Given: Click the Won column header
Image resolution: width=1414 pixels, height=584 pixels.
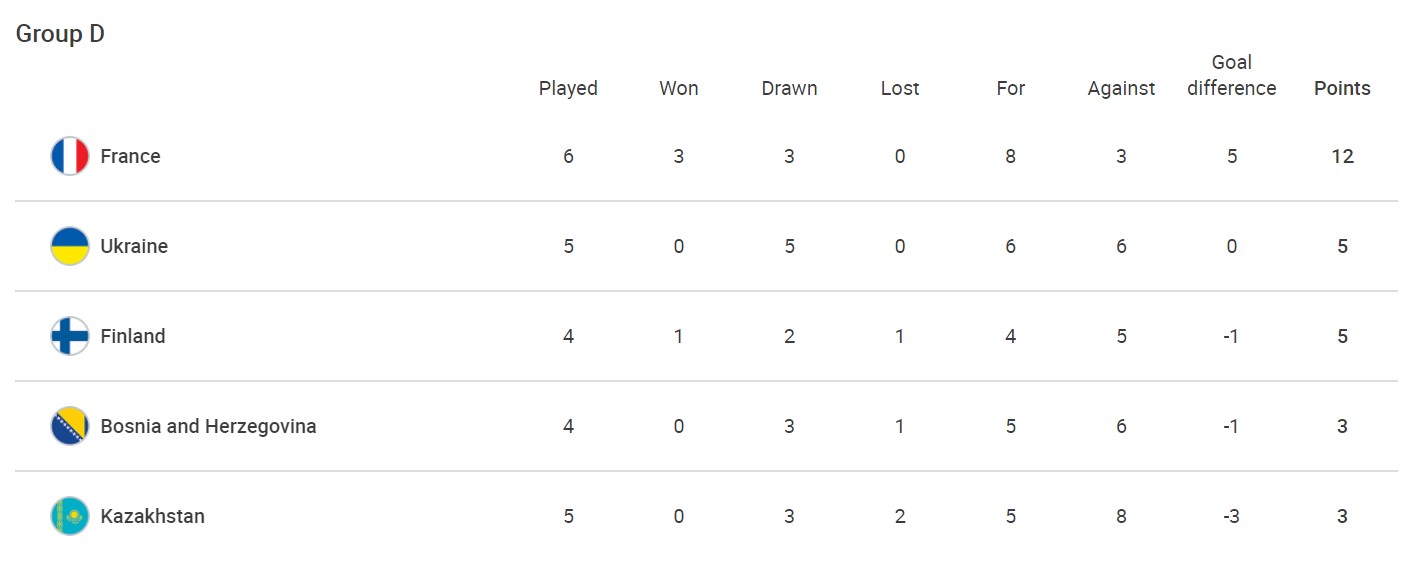Looking at the screenshot, I should tap(679, 88).
